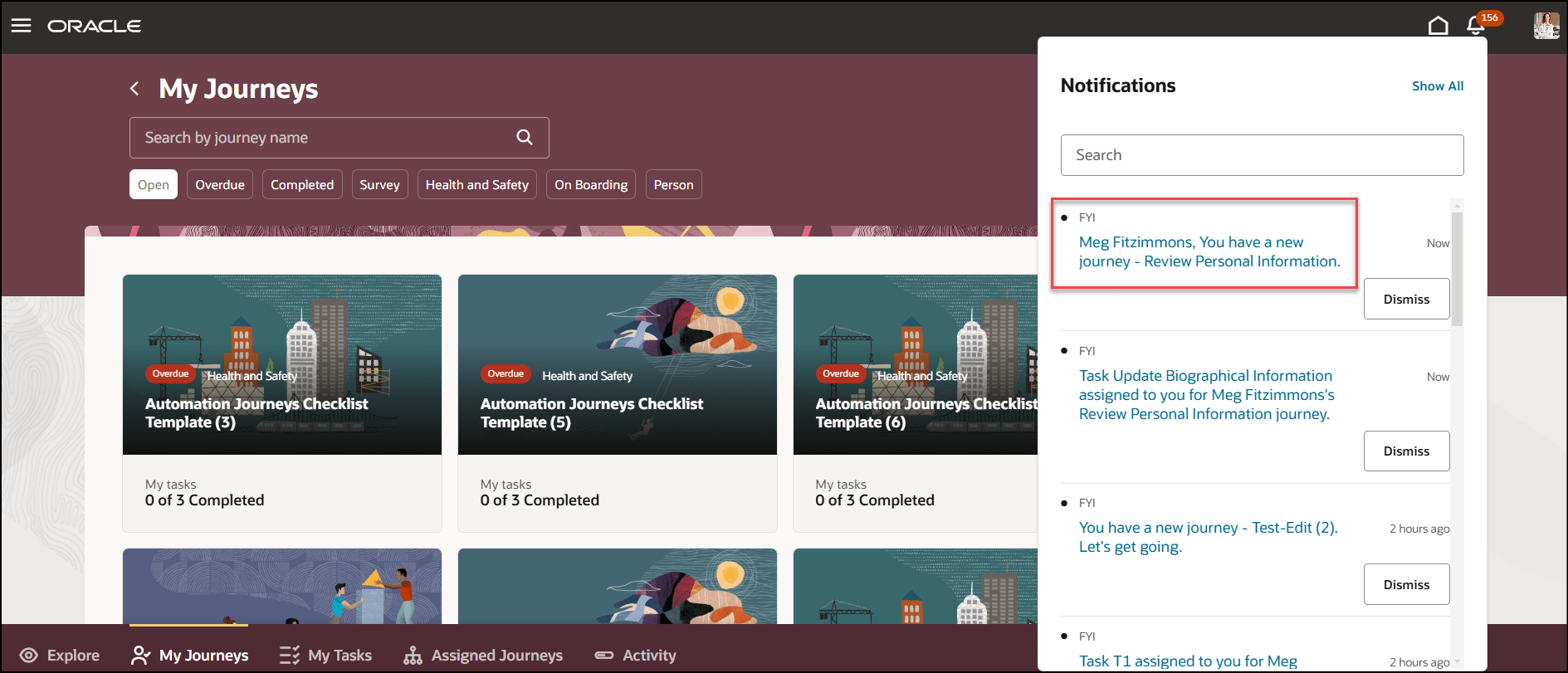The image size is (1568, 673).
Task: Dismiss the Review Personal Information notification
Action: coord(1406,299)
